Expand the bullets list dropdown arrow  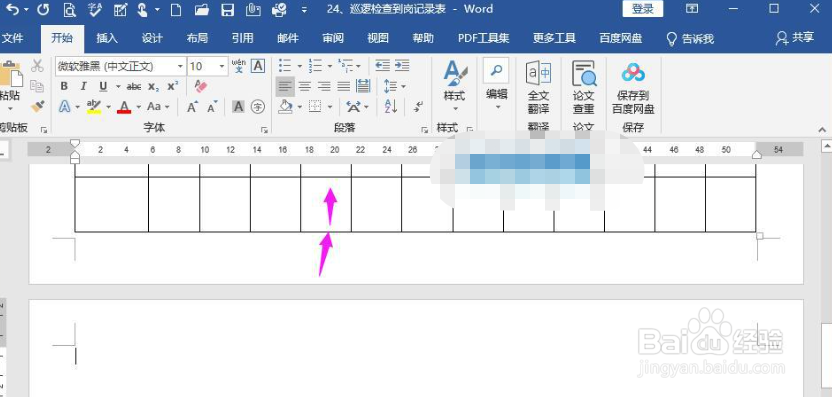[299, 66]
